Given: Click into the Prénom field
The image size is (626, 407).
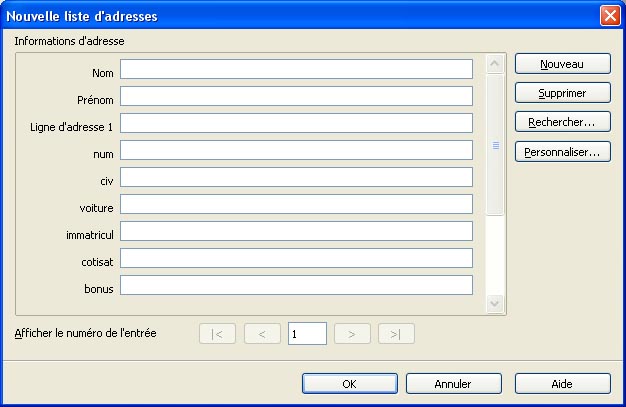Looking at the screenshot, I should coord(296,96).
